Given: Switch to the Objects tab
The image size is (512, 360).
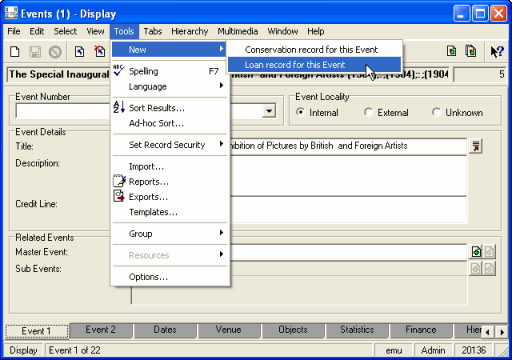Looking at the screenshot, I should [x=293, y=330].
